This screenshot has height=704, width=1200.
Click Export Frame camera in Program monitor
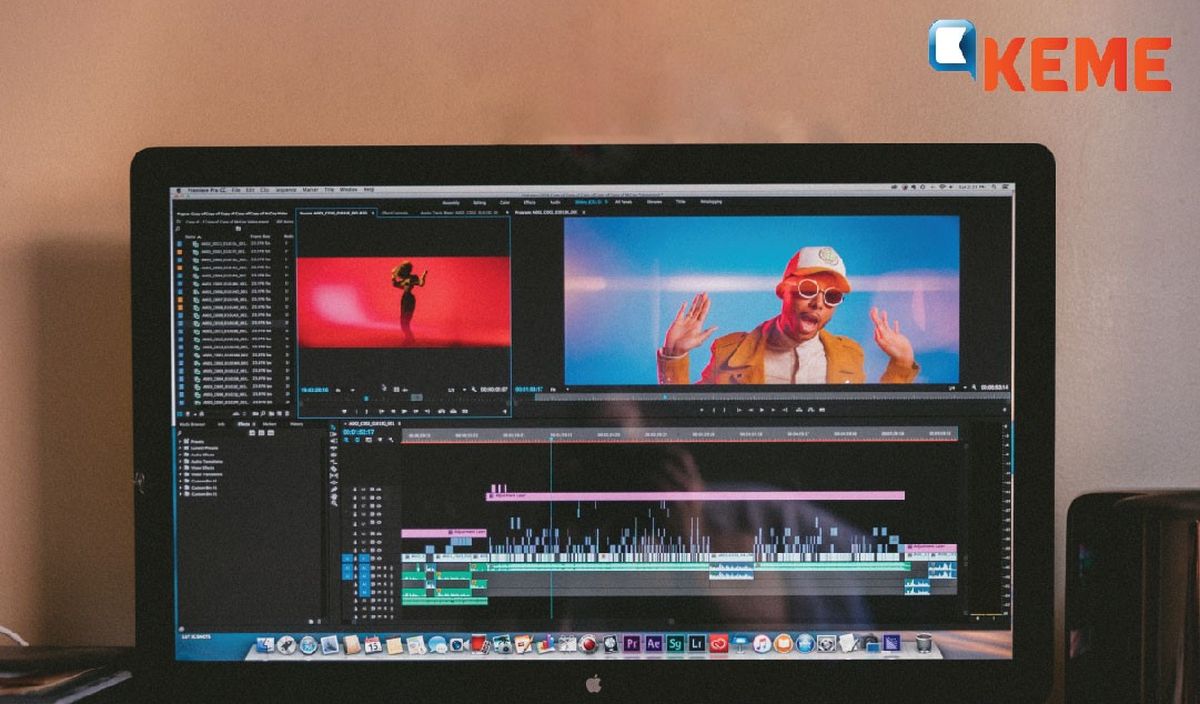[x=822, y=410]
